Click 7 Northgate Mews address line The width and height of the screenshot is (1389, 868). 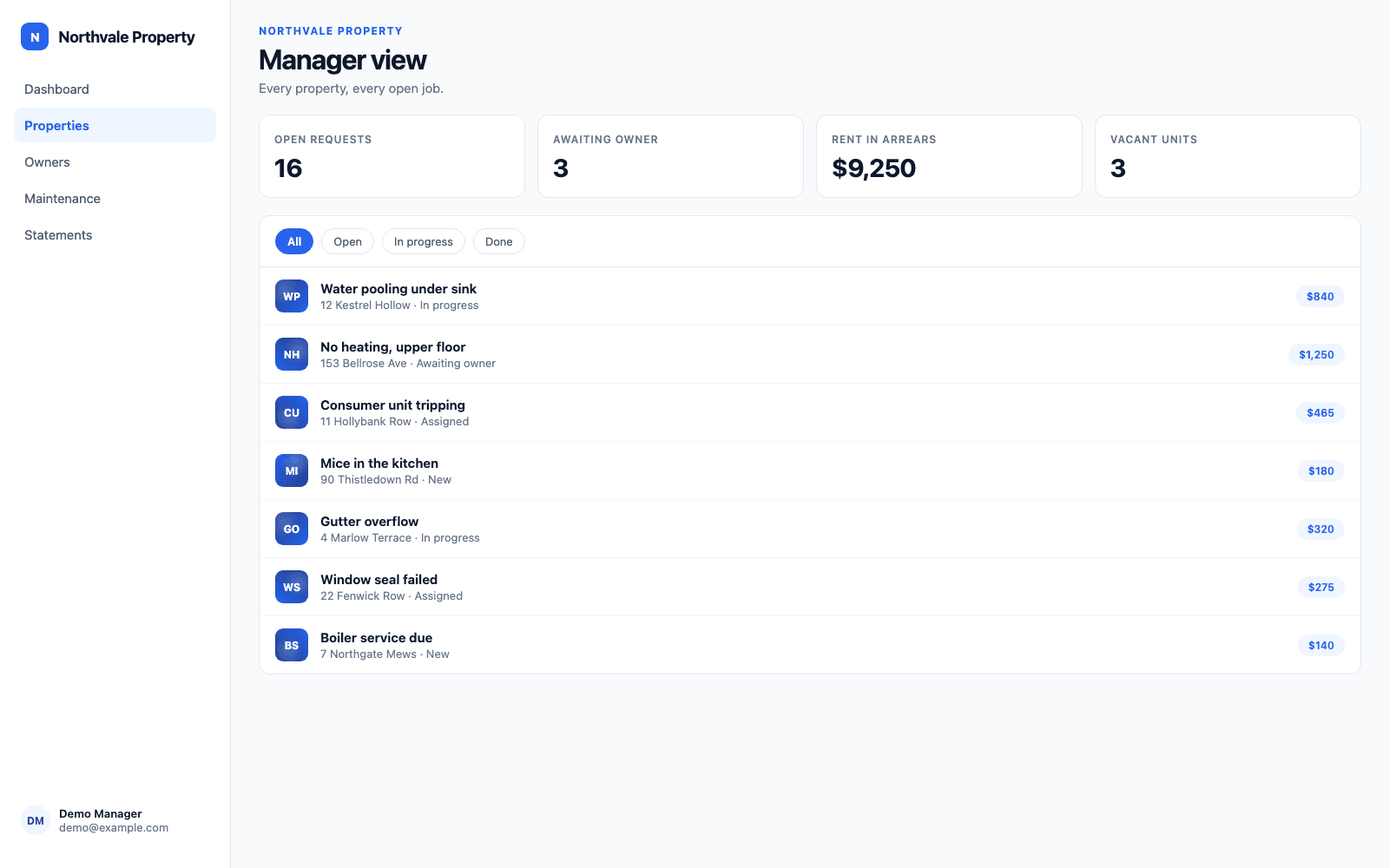click(x=385, y=654)
